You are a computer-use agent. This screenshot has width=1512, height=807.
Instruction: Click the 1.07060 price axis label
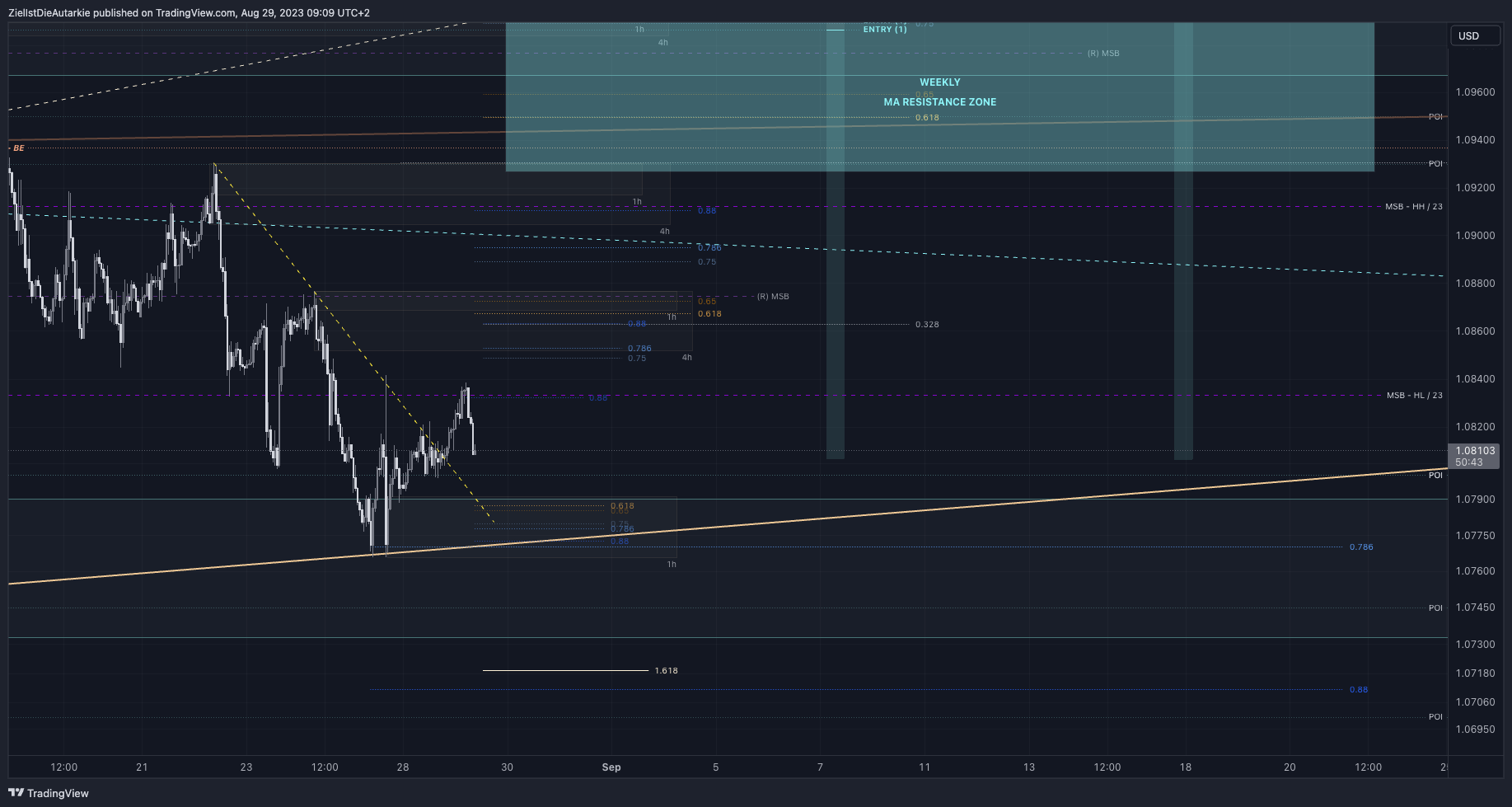(x=1475, y=702)
